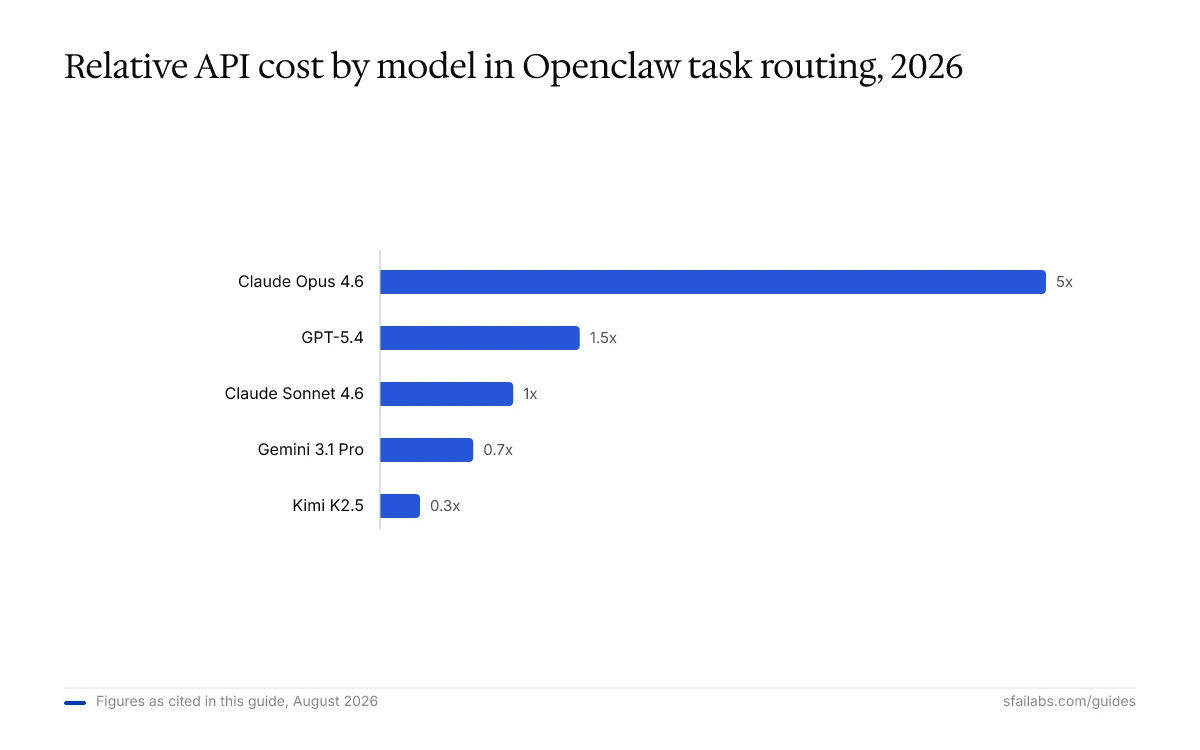Click the Gemini 3.1 Pro bar
Screen dimensions: 1200x750
(426, 450)
